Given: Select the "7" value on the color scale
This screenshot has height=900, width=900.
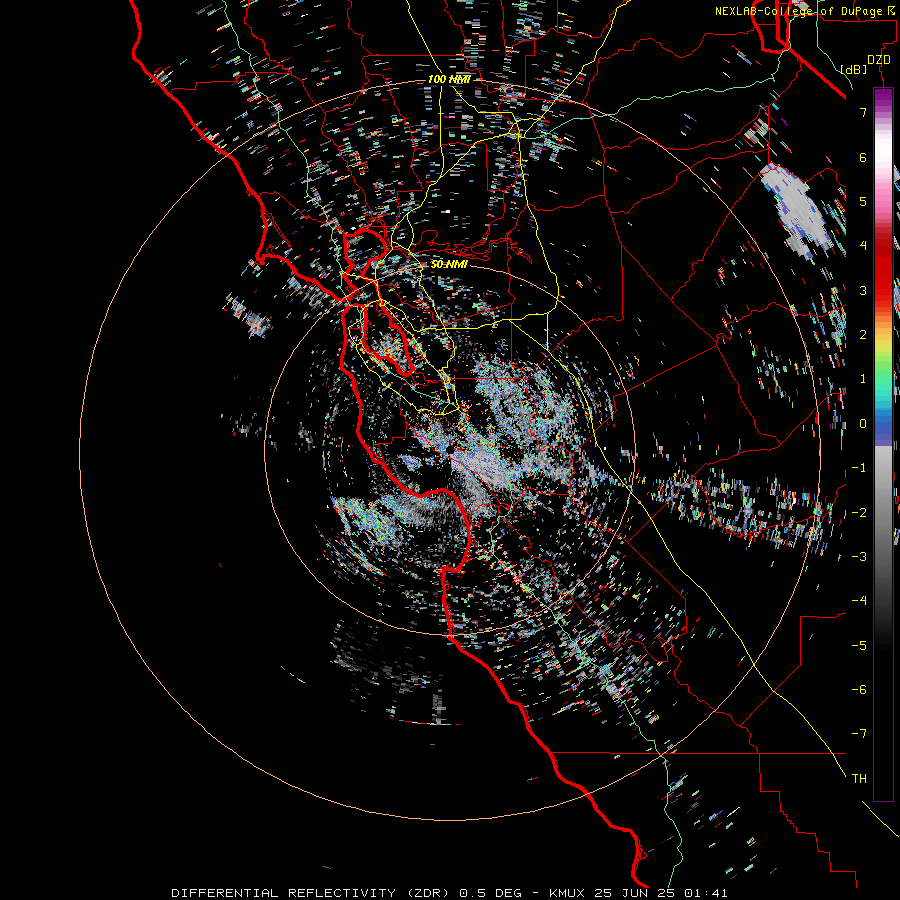Looking at the screenshot, I should click(863, 112).
